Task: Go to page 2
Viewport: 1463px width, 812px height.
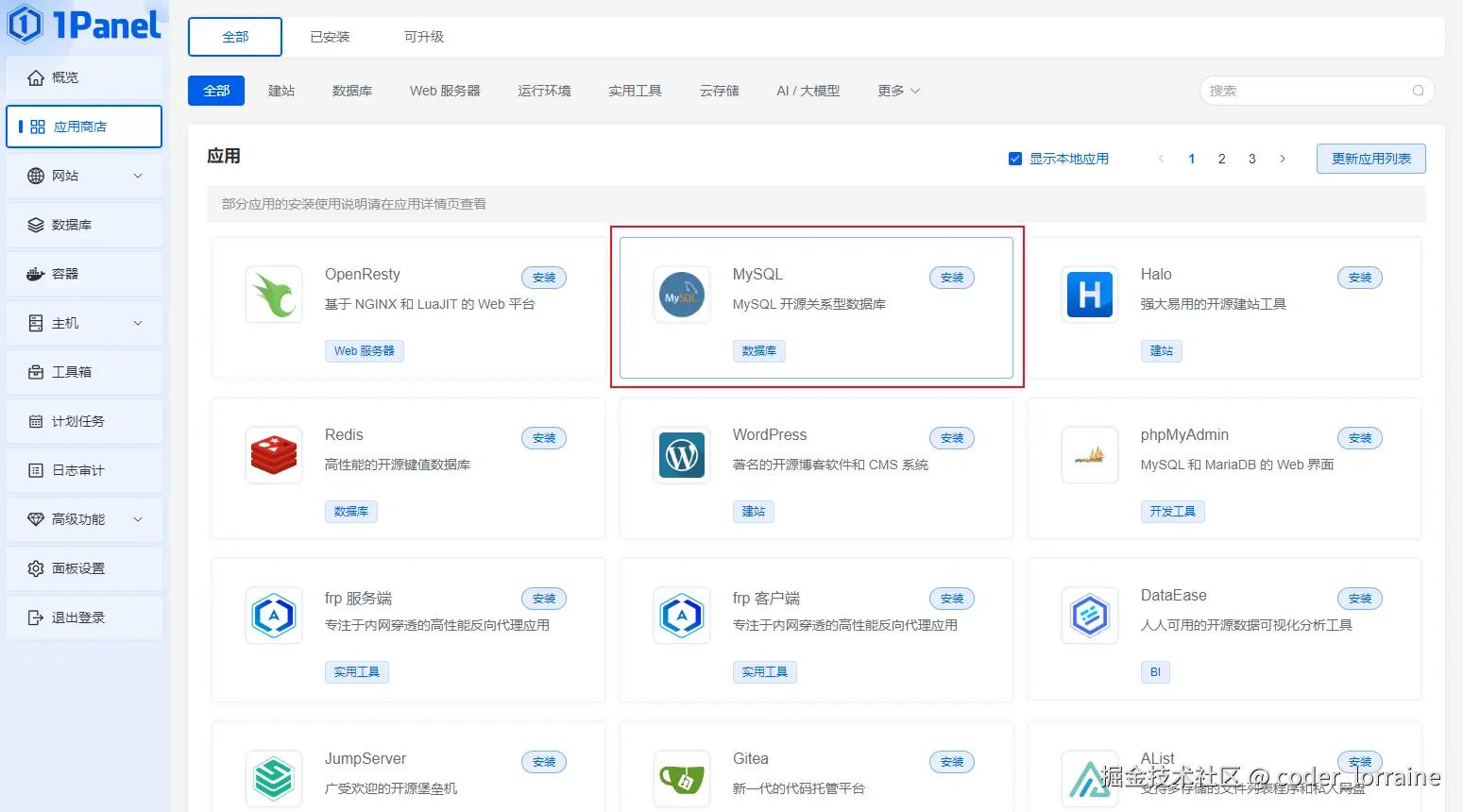Action: tap(1222, 159)
